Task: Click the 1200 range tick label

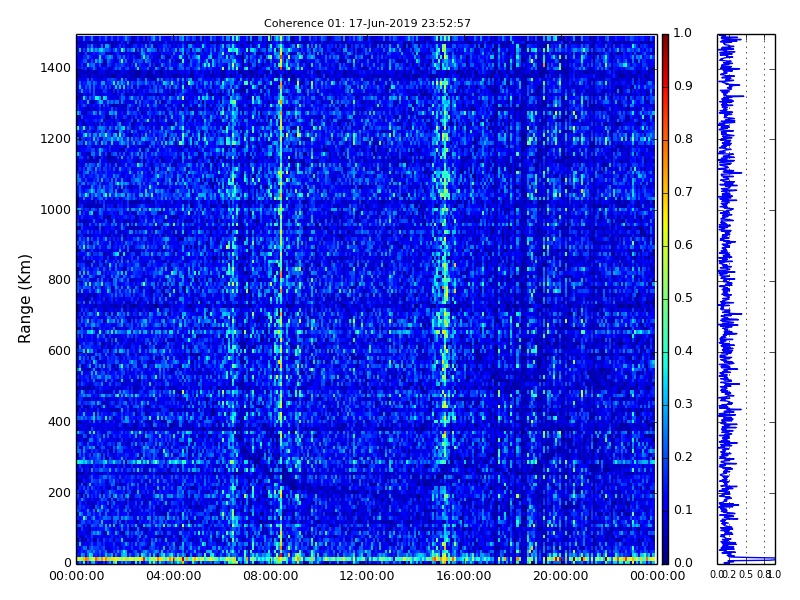Action: point(56,139)
